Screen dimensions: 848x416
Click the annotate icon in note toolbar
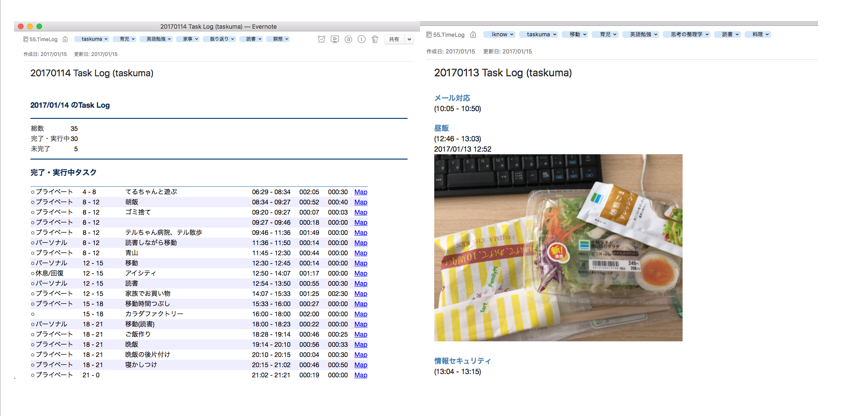[348, 40]
